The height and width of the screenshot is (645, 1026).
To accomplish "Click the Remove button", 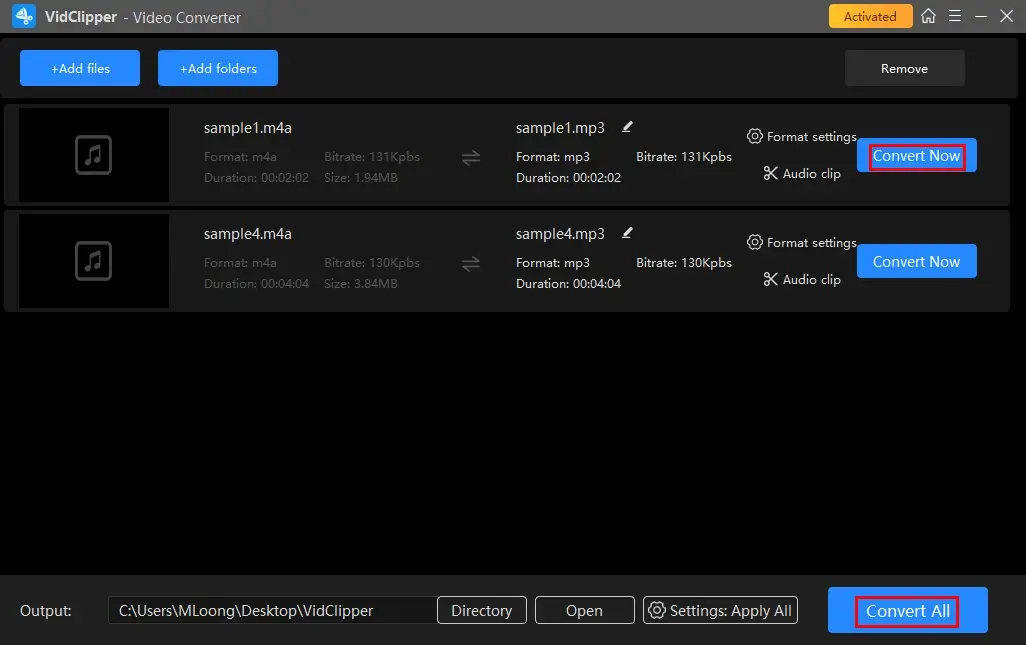I will pos(904,69).
